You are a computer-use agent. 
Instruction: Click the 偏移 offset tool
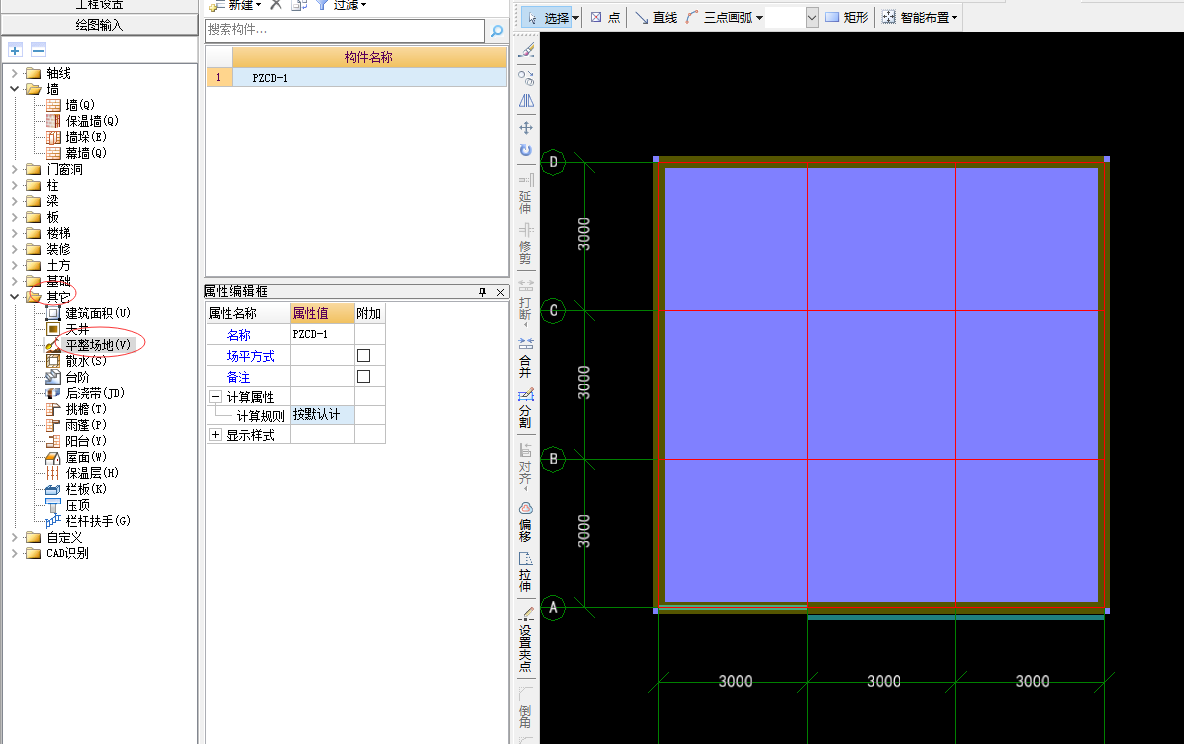(x=526, y=522)
